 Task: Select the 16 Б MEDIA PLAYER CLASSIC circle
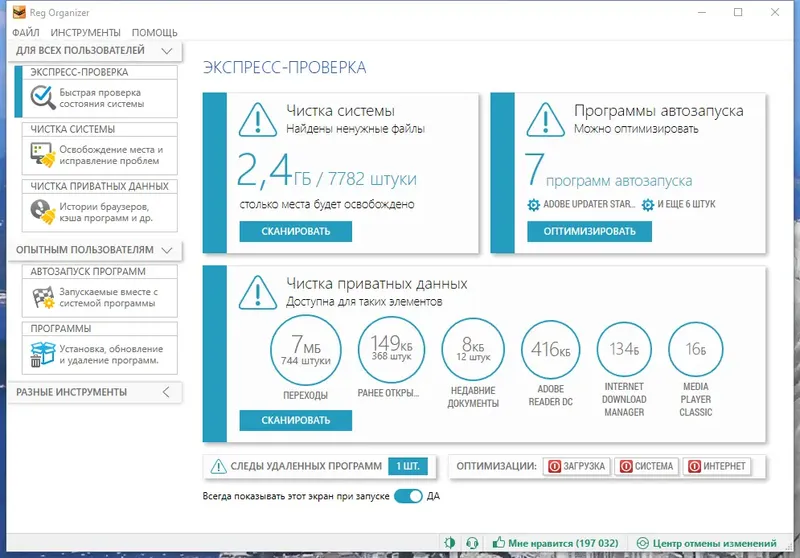click(x=695, y=349)
